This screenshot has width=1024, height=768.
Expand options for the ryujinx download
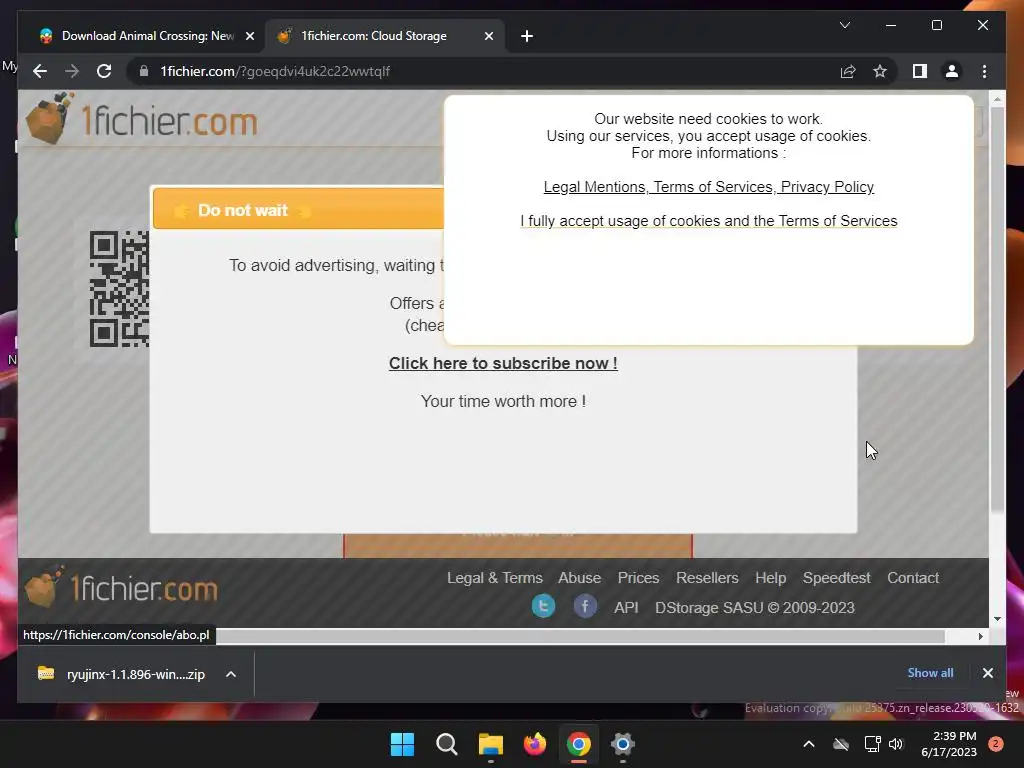pyautogui.click(x=231, y=674)
